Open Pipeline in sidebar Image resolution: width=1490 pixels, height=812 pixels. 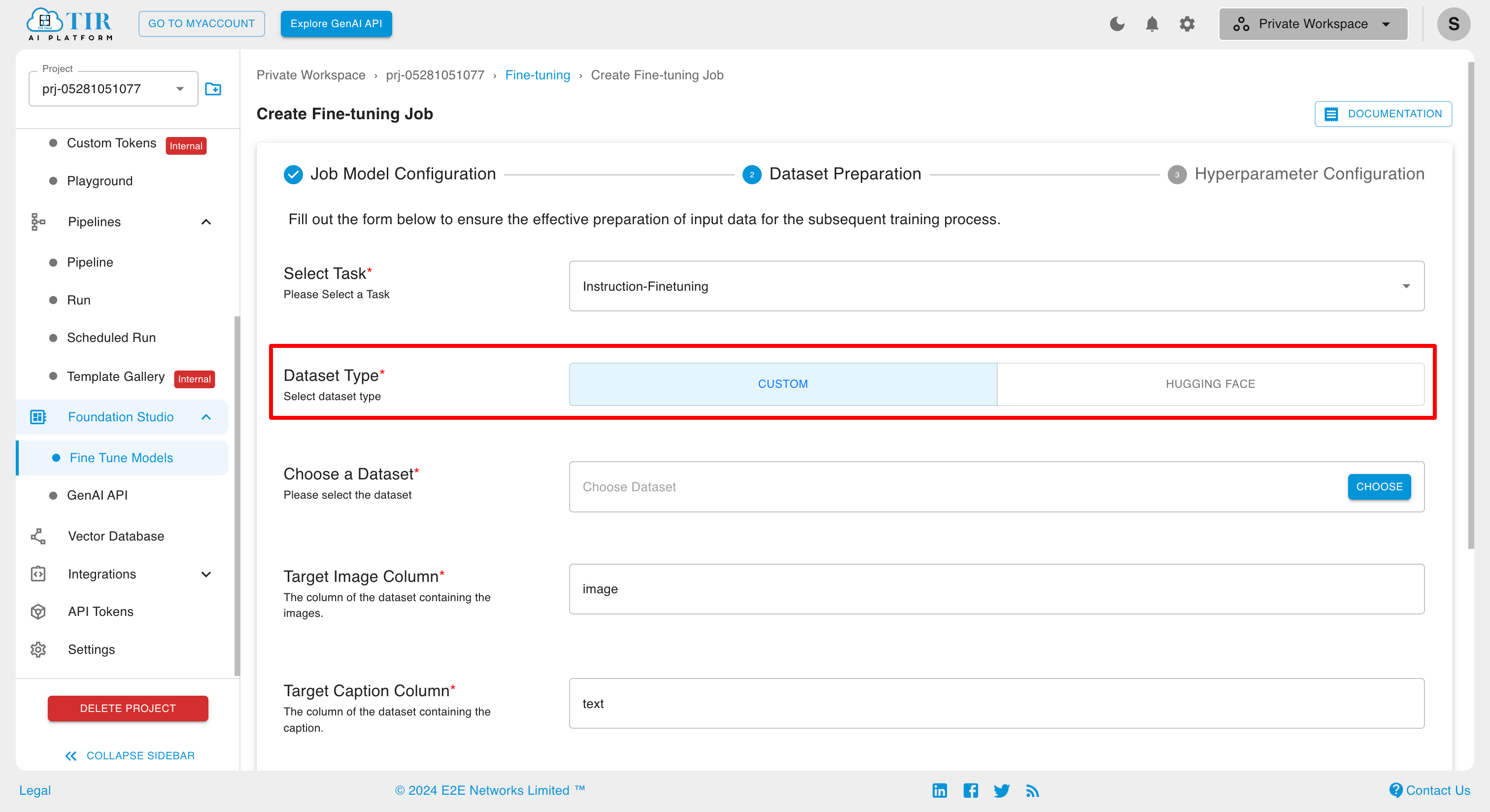click(x=90, y=262)
